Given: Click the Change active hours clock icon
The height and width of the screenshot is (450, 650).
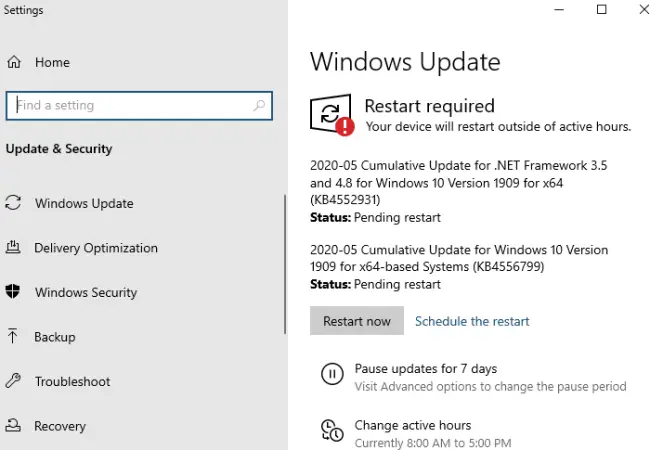Looking at the screenshot, I should click(x=332, y=430).
